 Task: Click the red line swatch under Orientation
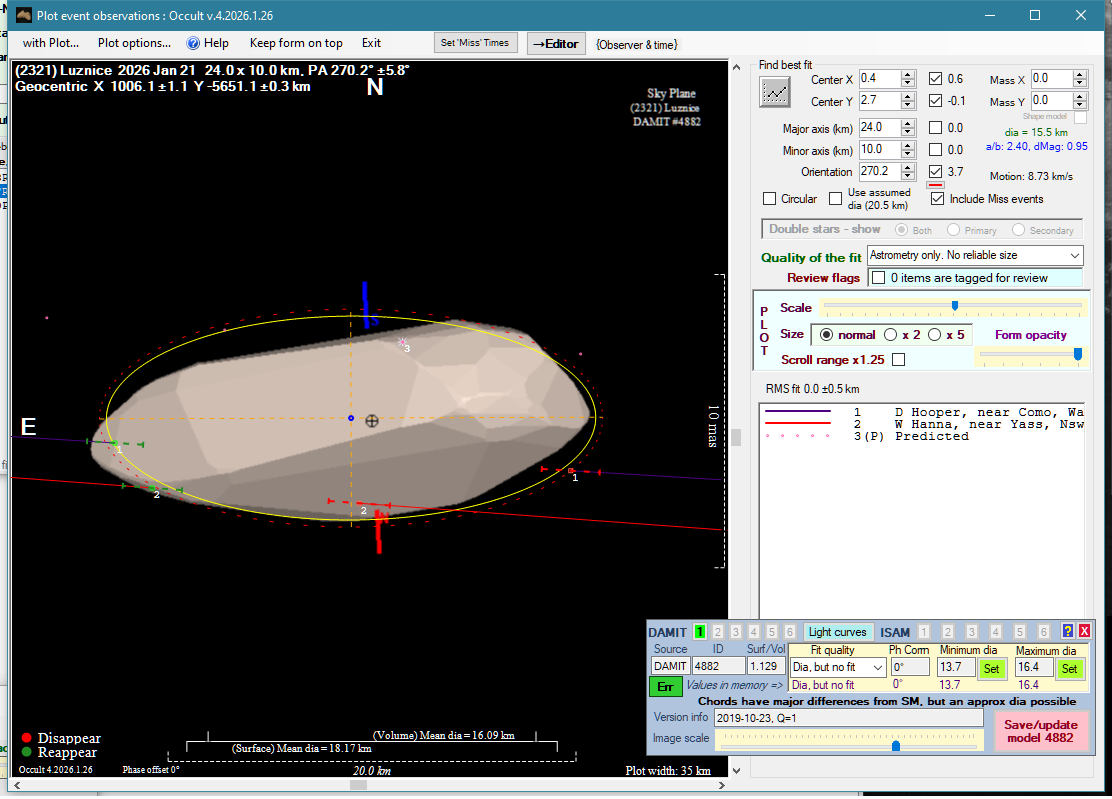(936, 185)
